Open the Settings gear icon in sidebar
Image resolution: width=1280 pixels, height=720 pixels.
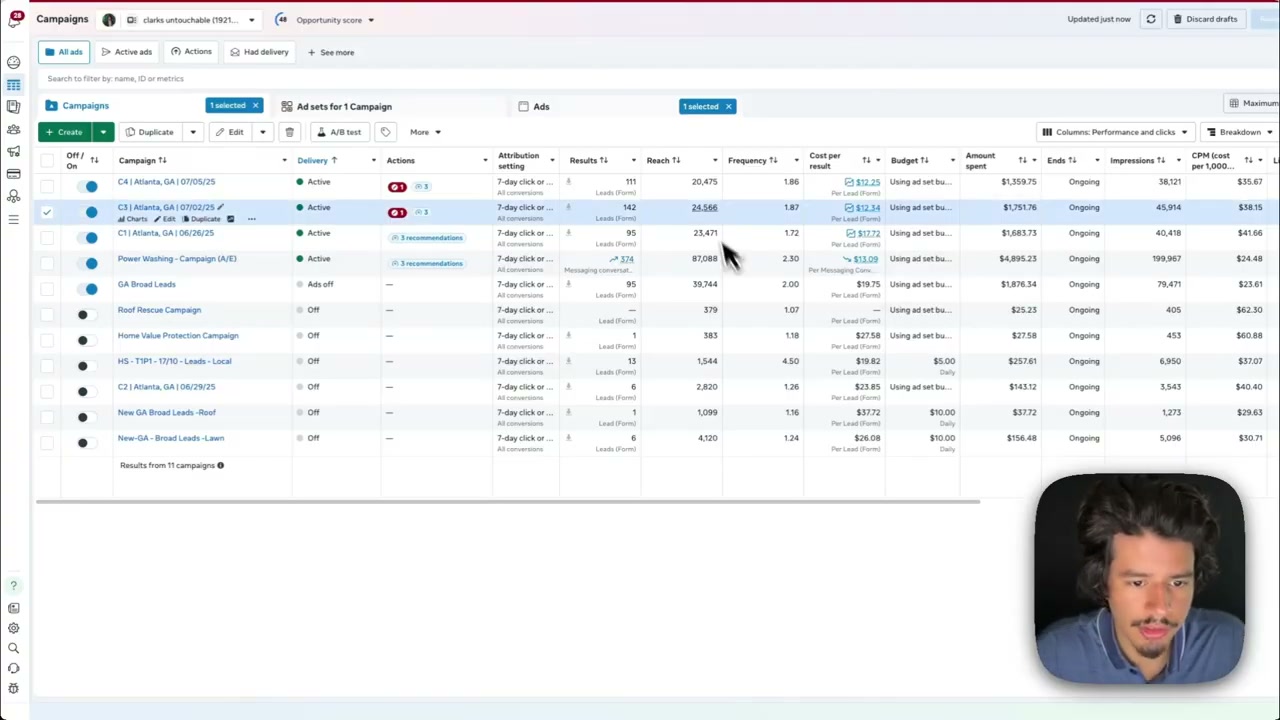pyautogui.click(x=13, y=628)
